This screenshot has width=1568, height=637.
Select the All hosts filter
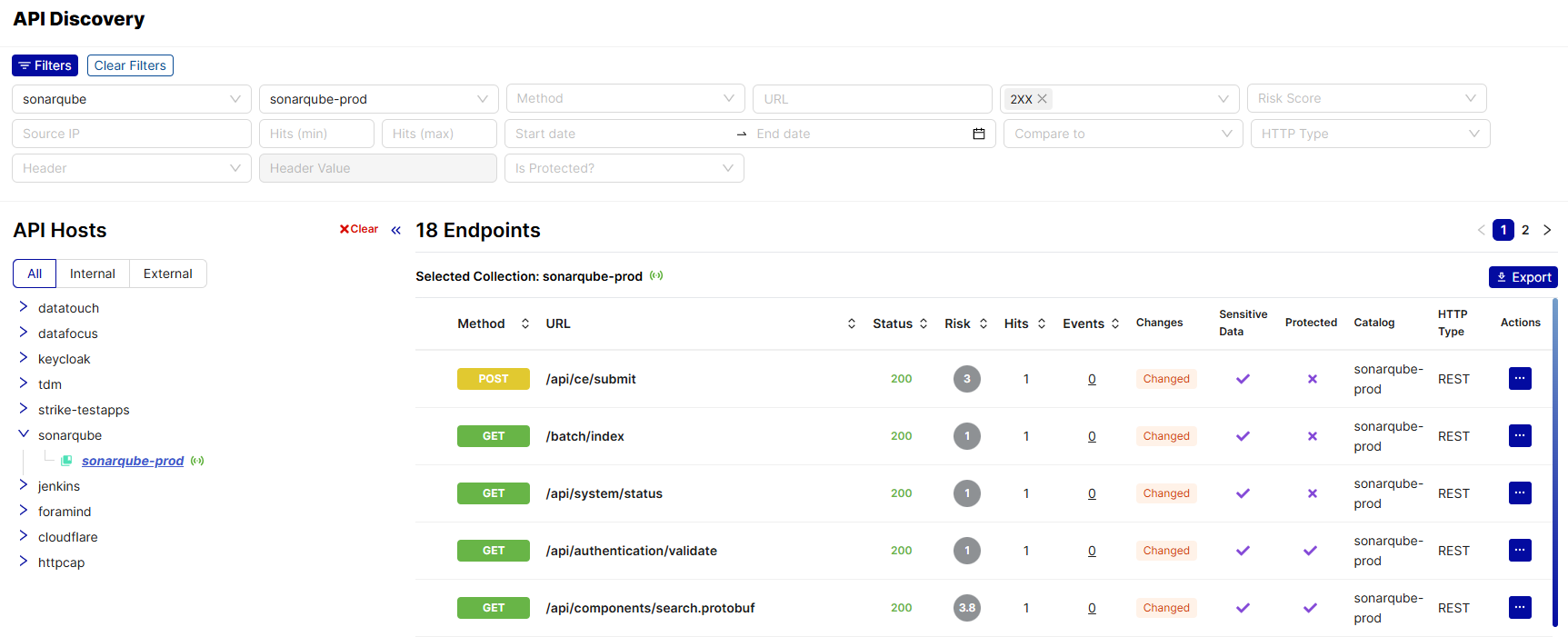point(35,274)
